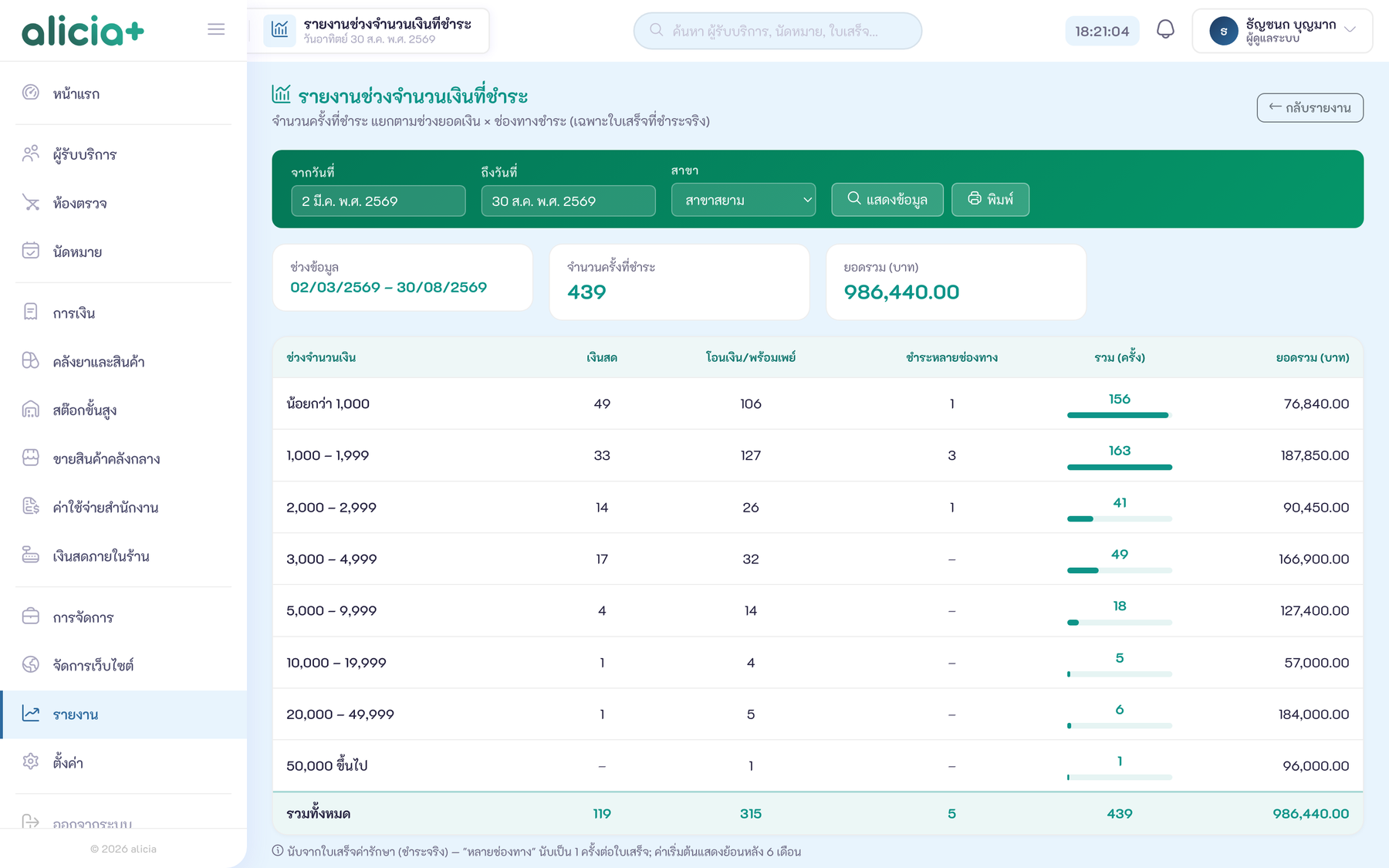Click เงินสดภายในร้าน cash register icon
Viewport: 1389px width, 868px height.
31,555
